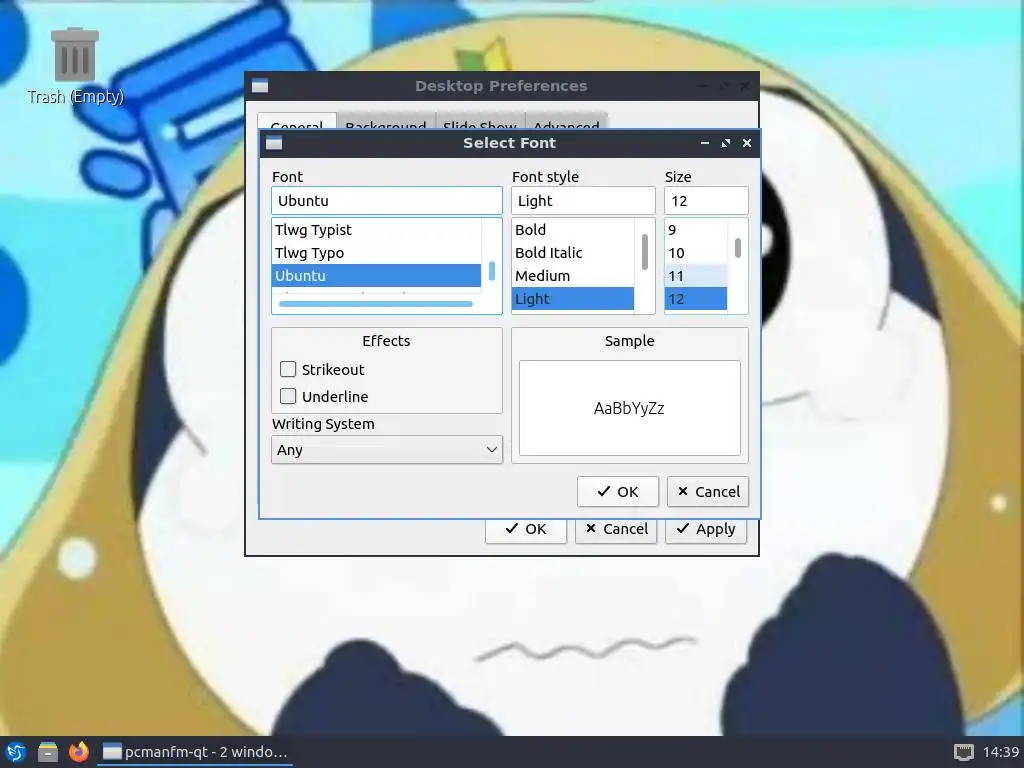This screenshot has height=768, width=1024.
Task: Click OK in Desktop Preferences window
Action: pos(526,530)
